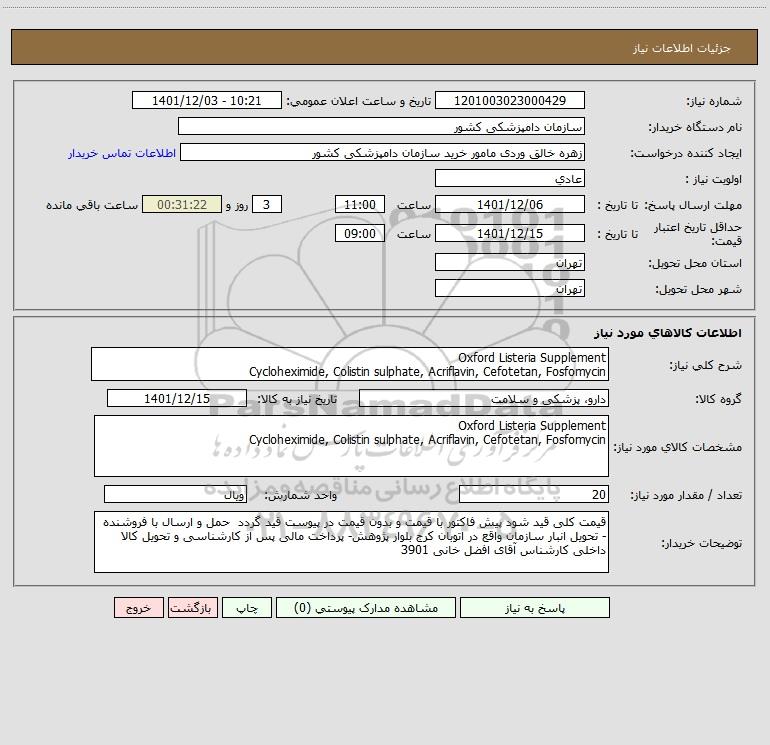Screen dimensions: 770x745
Task: Click the label 'توضیحات خریدار:'
Action: tap(702, 544)
